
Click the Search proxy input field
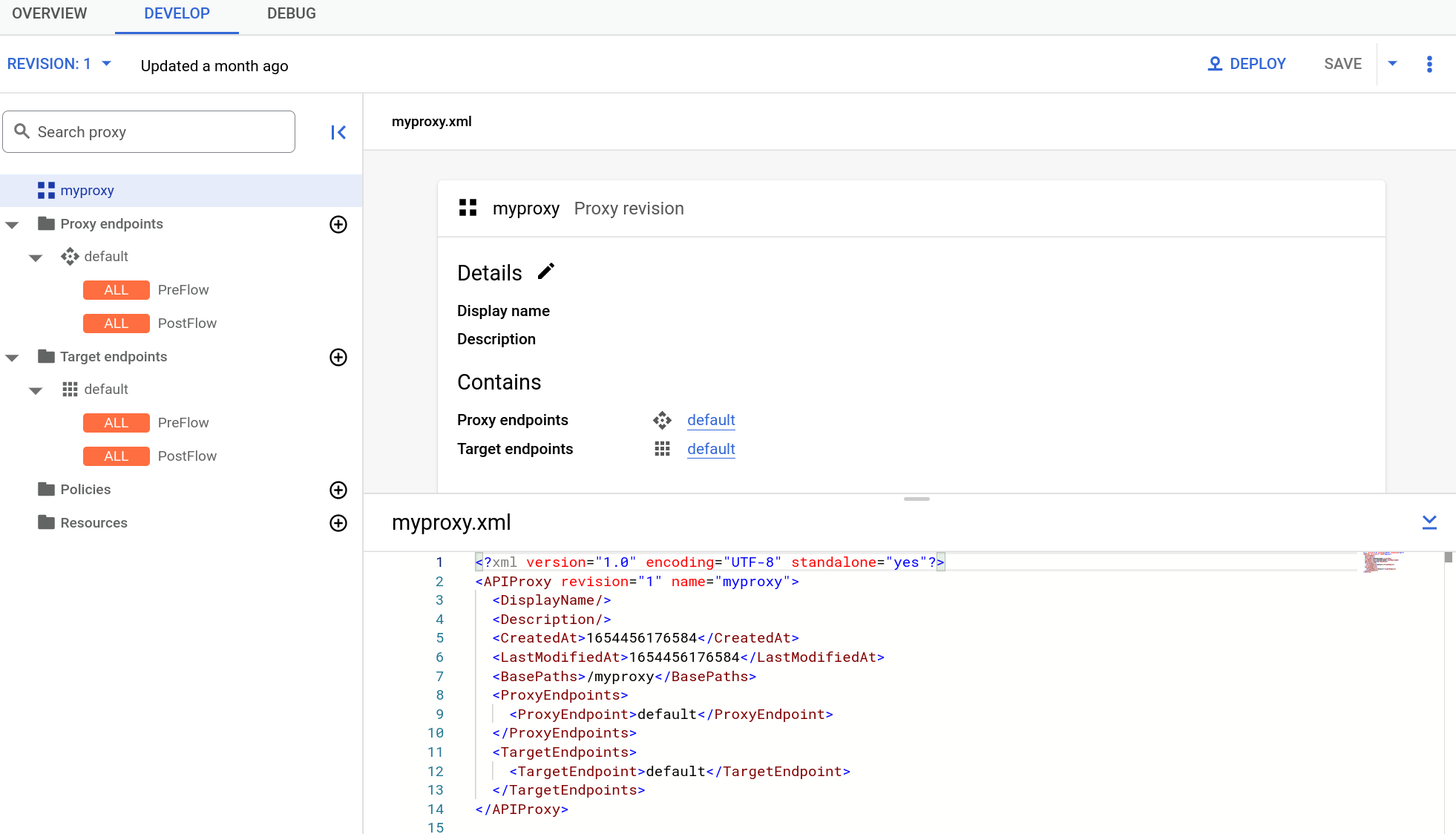click(149, 131)
